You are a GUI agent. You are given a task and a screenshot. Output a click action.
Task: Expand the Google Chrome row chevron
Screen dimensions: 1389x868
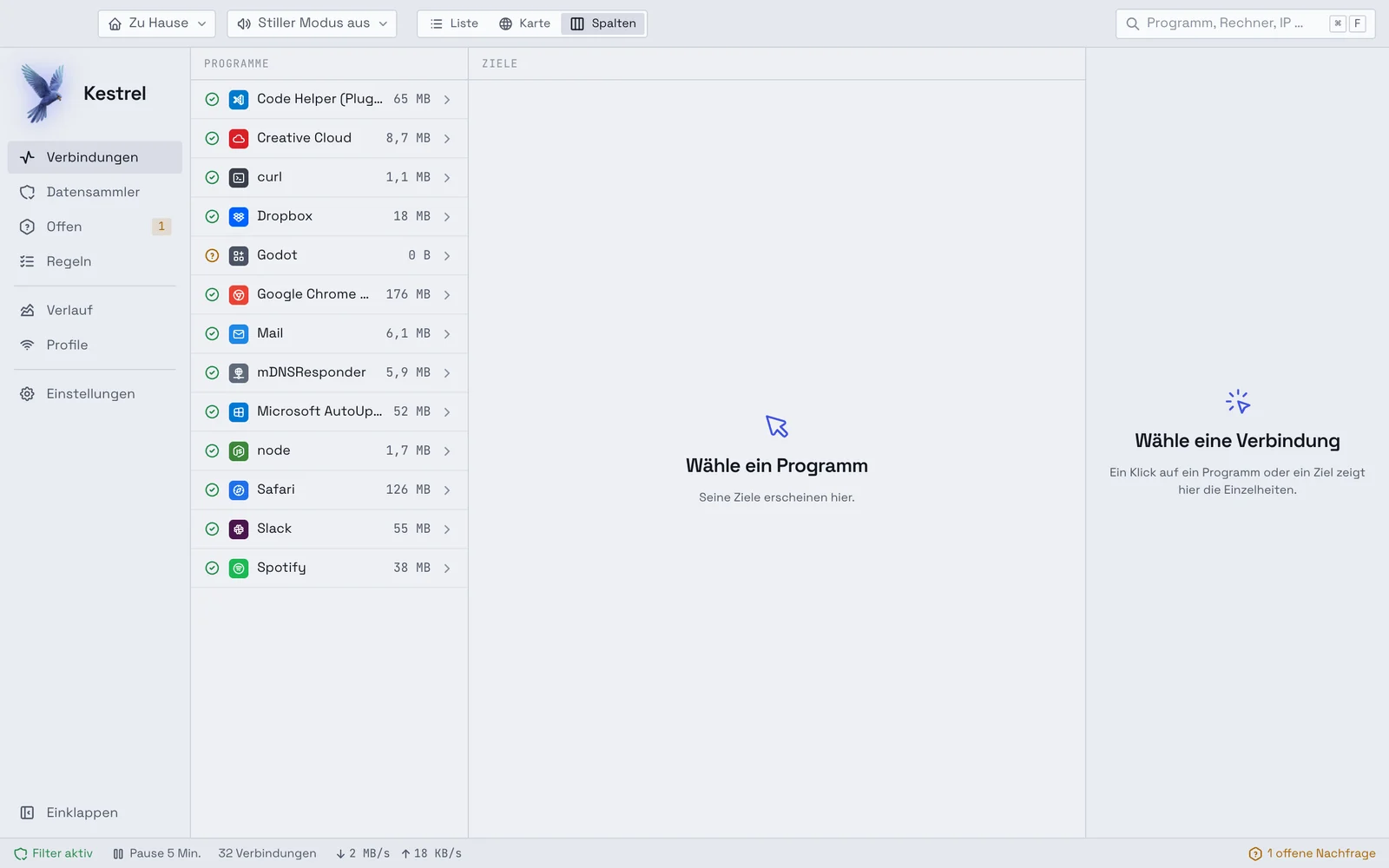tap(447, 295)
